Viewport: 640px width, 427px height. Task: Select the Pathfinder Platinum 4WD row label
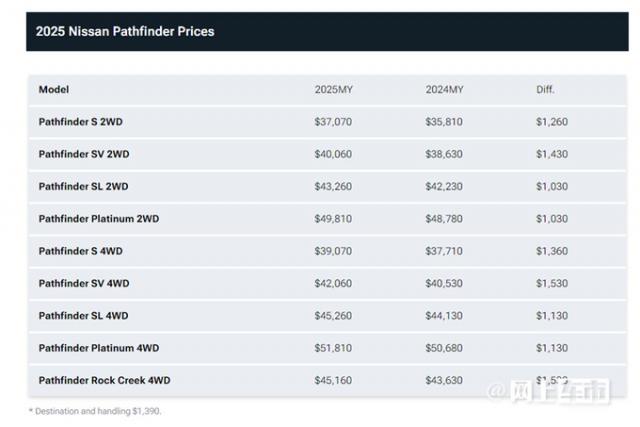pyautogui.click(x=99, y=347)
